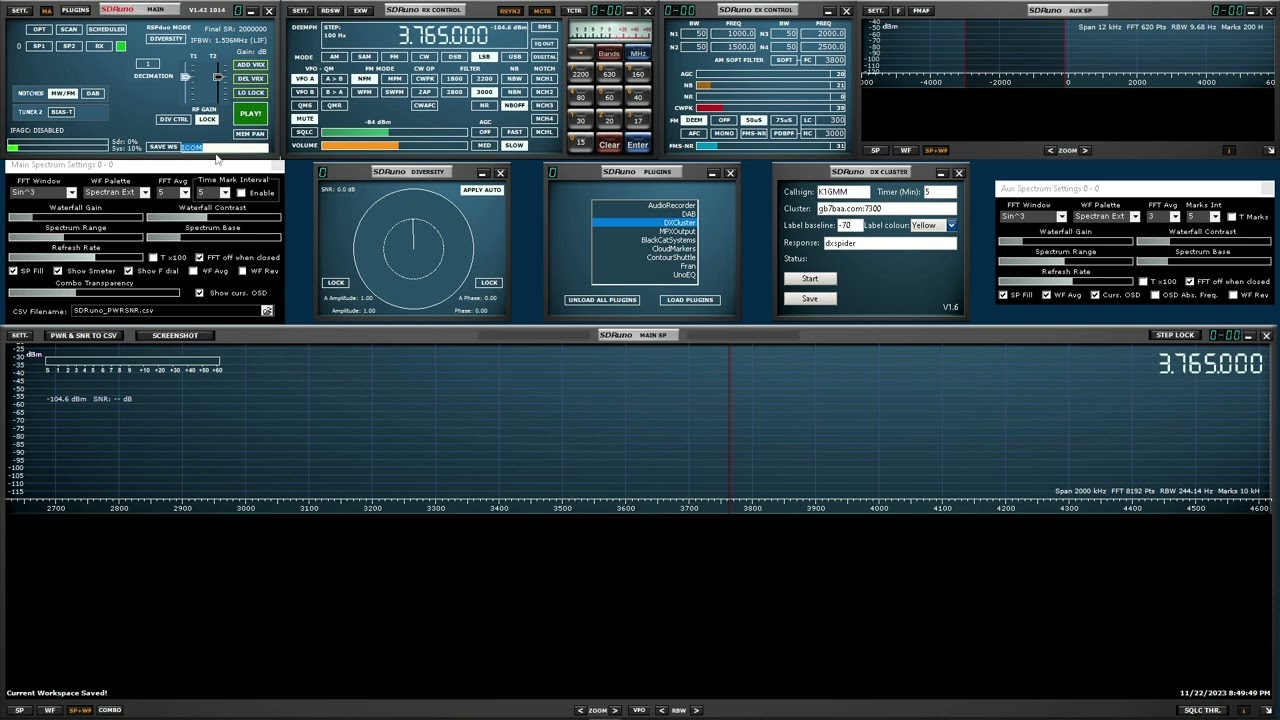Click the keypad 630 band button
Viewport: 1280px width, 720px height.
click(x=609, y=74)
